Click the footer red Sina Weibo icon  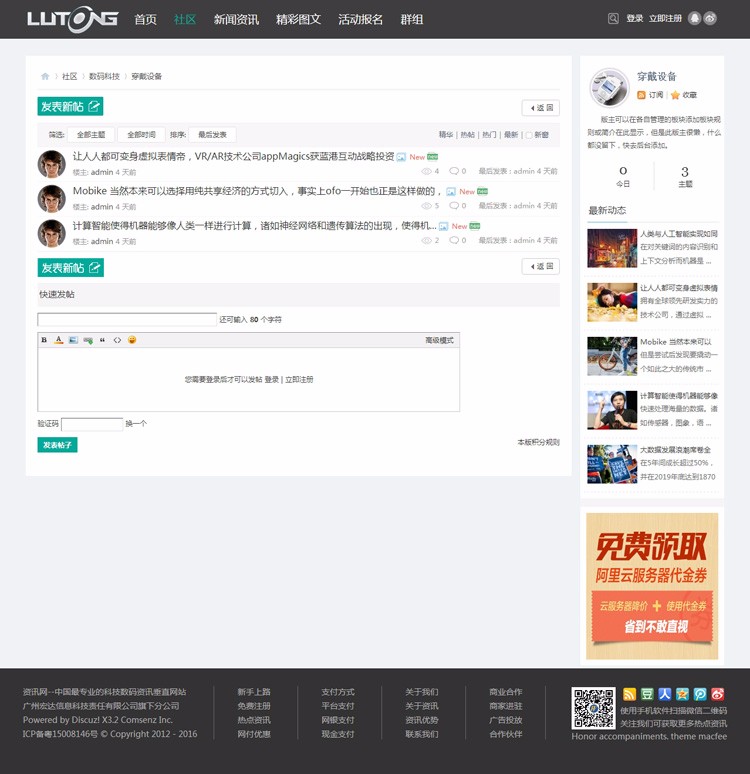click(718, 695)
